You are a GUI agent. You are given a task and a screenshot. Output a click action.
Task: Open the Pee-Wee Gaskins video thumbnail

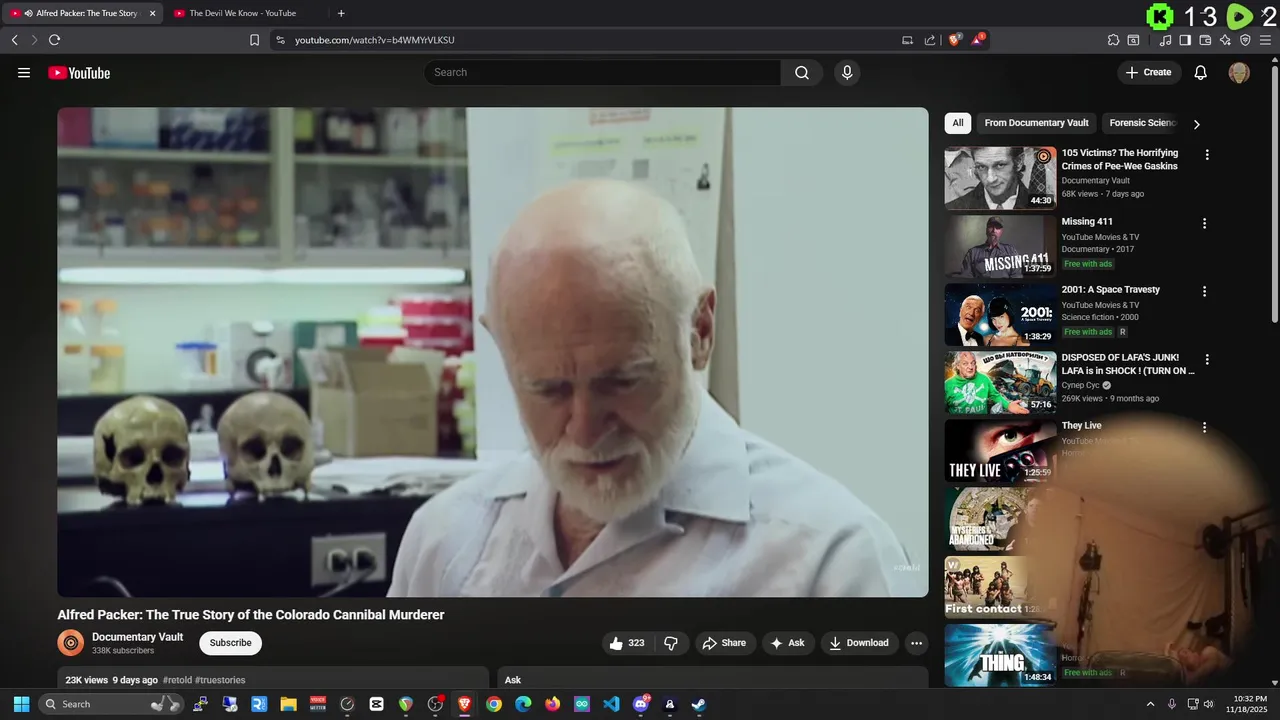click(x=1000, y=178)
